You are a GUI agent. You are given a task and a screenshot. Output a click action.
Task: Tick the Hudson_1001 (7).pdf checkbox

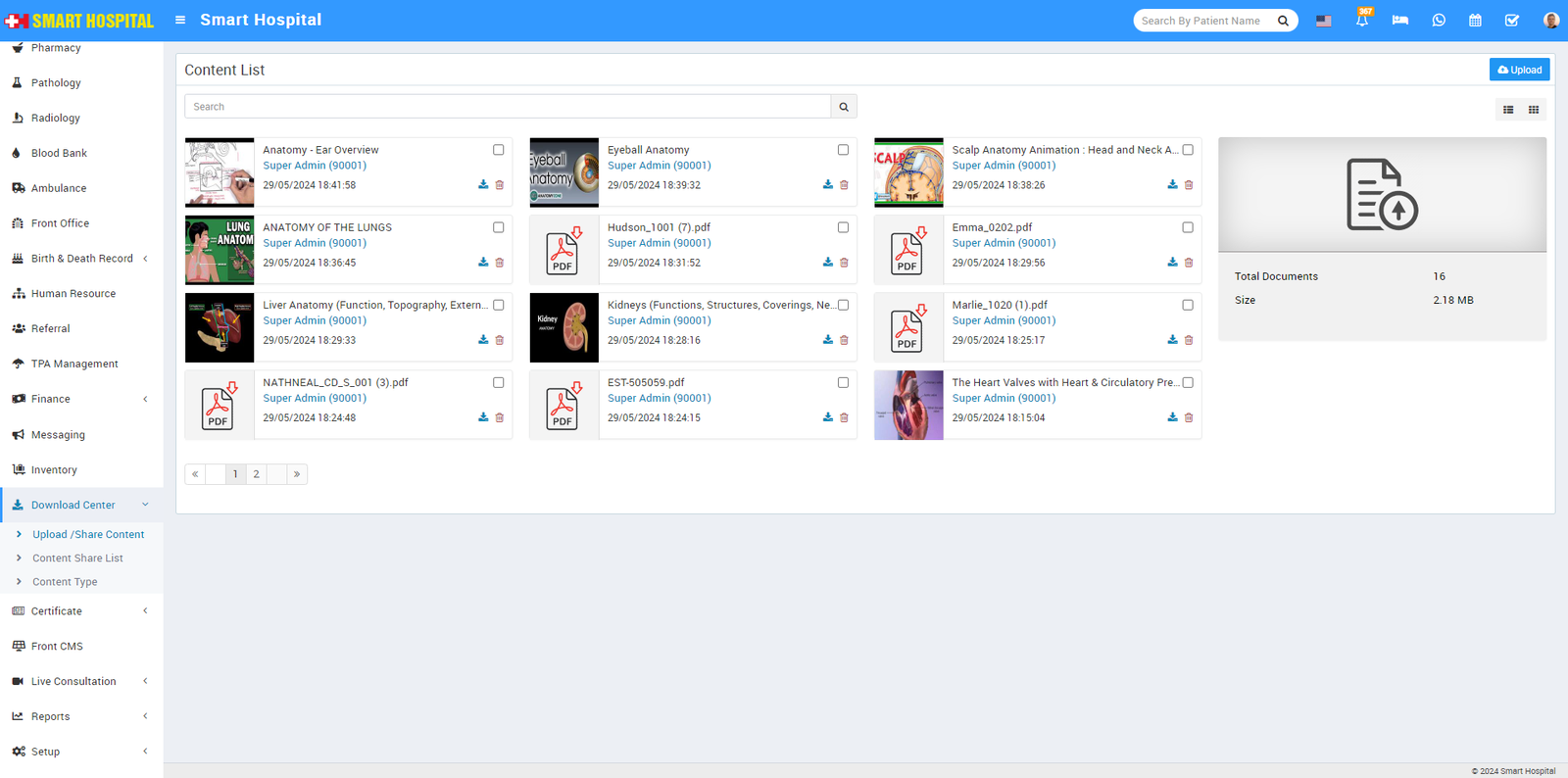(843, 227)
